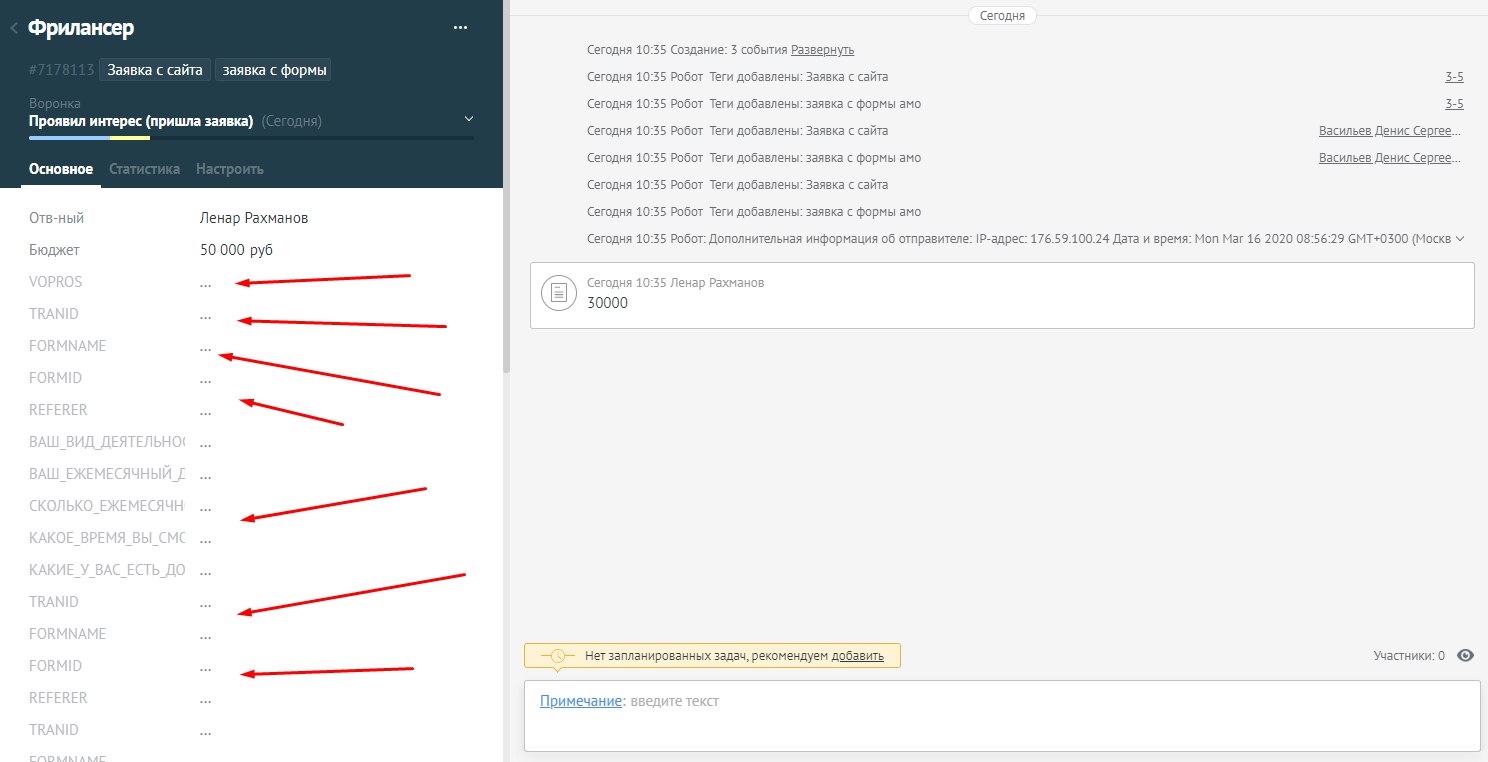
Task: Expand the pipeline stage dropdown chevron
Action: pyautogui.click(x=468, y=119)
